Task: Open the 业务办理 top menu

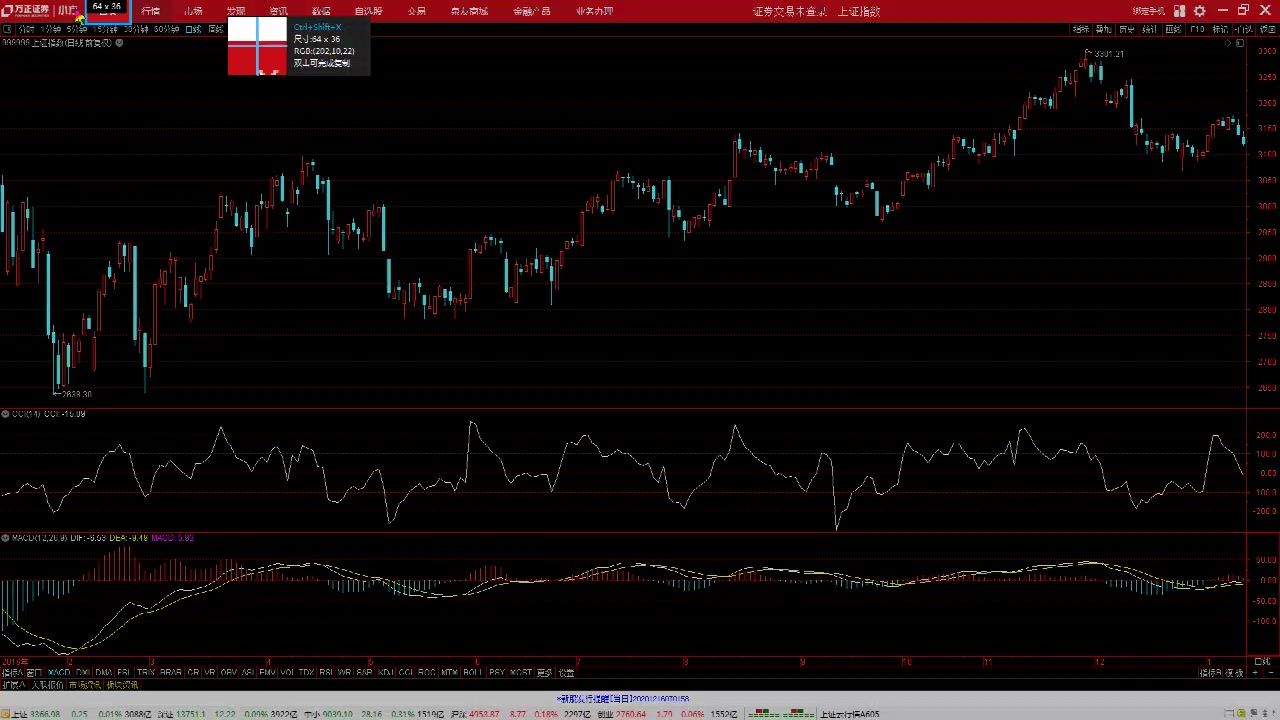Action: (594, 11)
